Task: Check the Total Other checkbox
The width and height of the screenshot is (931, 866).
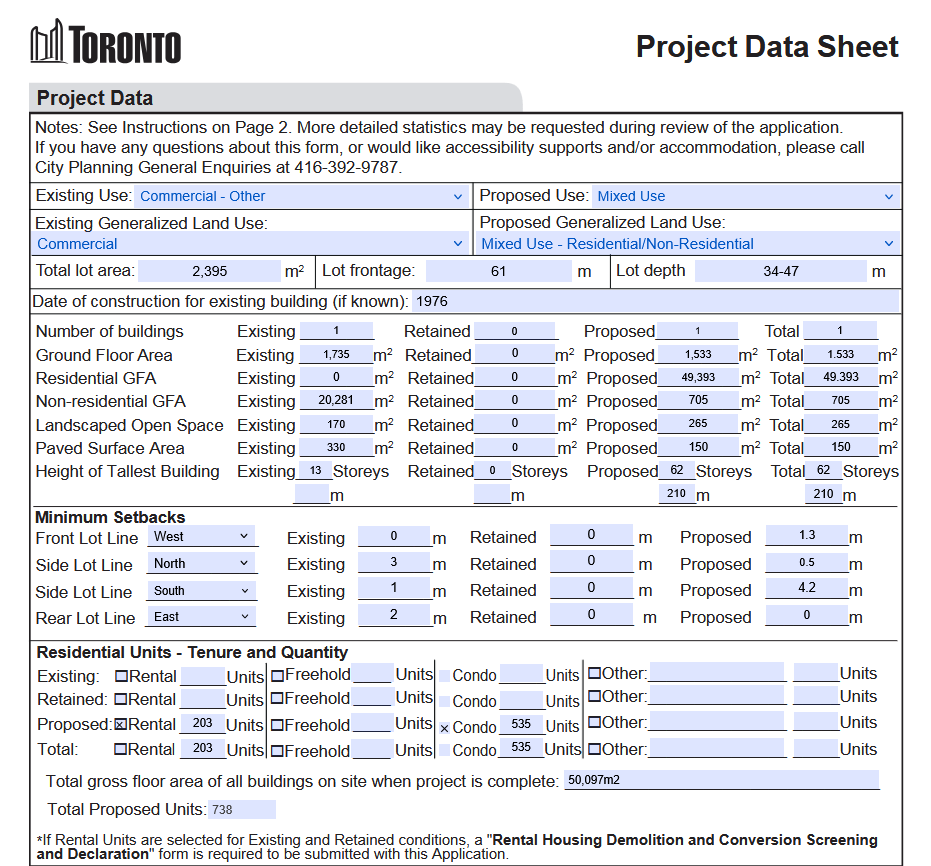Action: (594, 749)
